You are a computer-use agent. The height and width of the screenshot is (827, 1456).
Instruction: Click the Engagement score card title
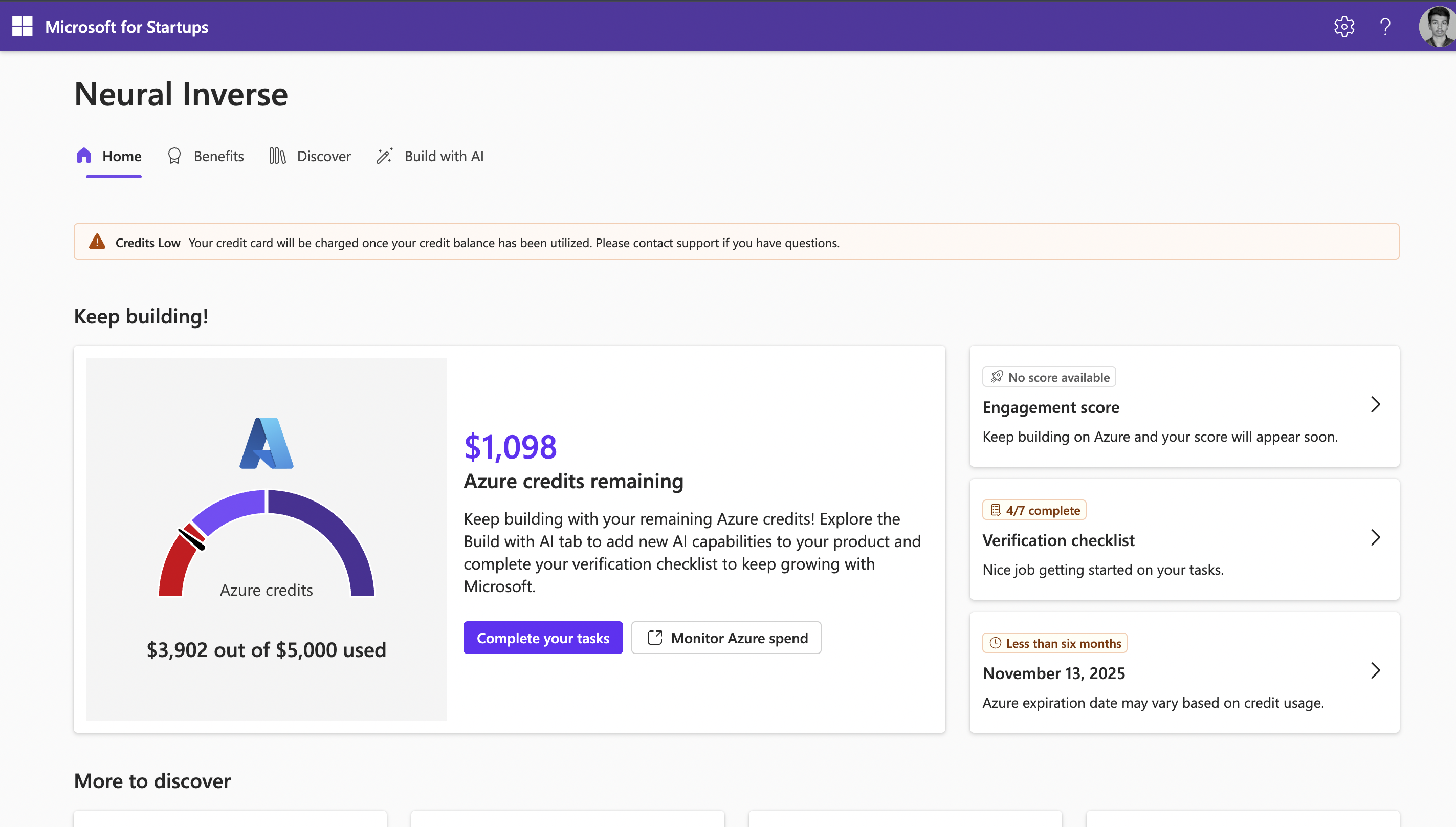(x=1051, y=407)
